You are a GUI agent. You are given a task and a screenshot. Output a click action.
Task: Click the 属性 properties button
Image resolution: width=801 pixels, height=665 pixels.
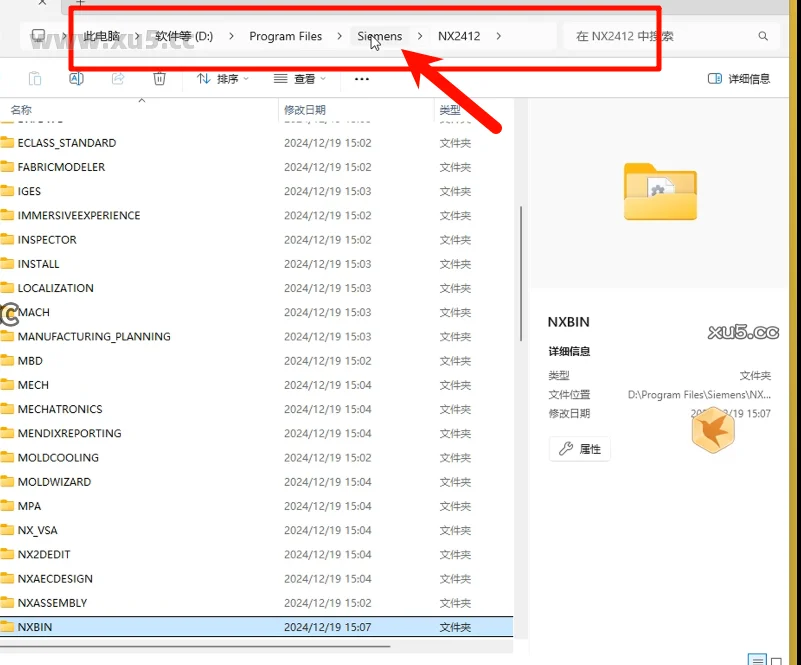(x=579, y=449)
